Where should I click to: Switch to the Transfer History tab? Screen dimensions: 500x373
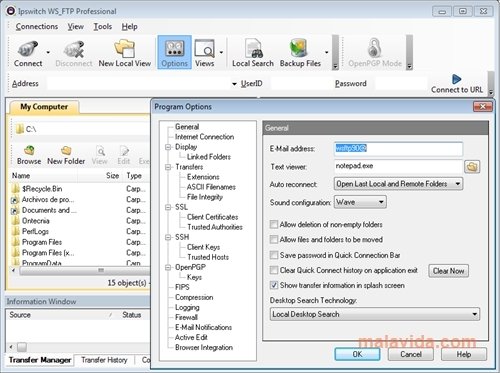pos(104,360)
